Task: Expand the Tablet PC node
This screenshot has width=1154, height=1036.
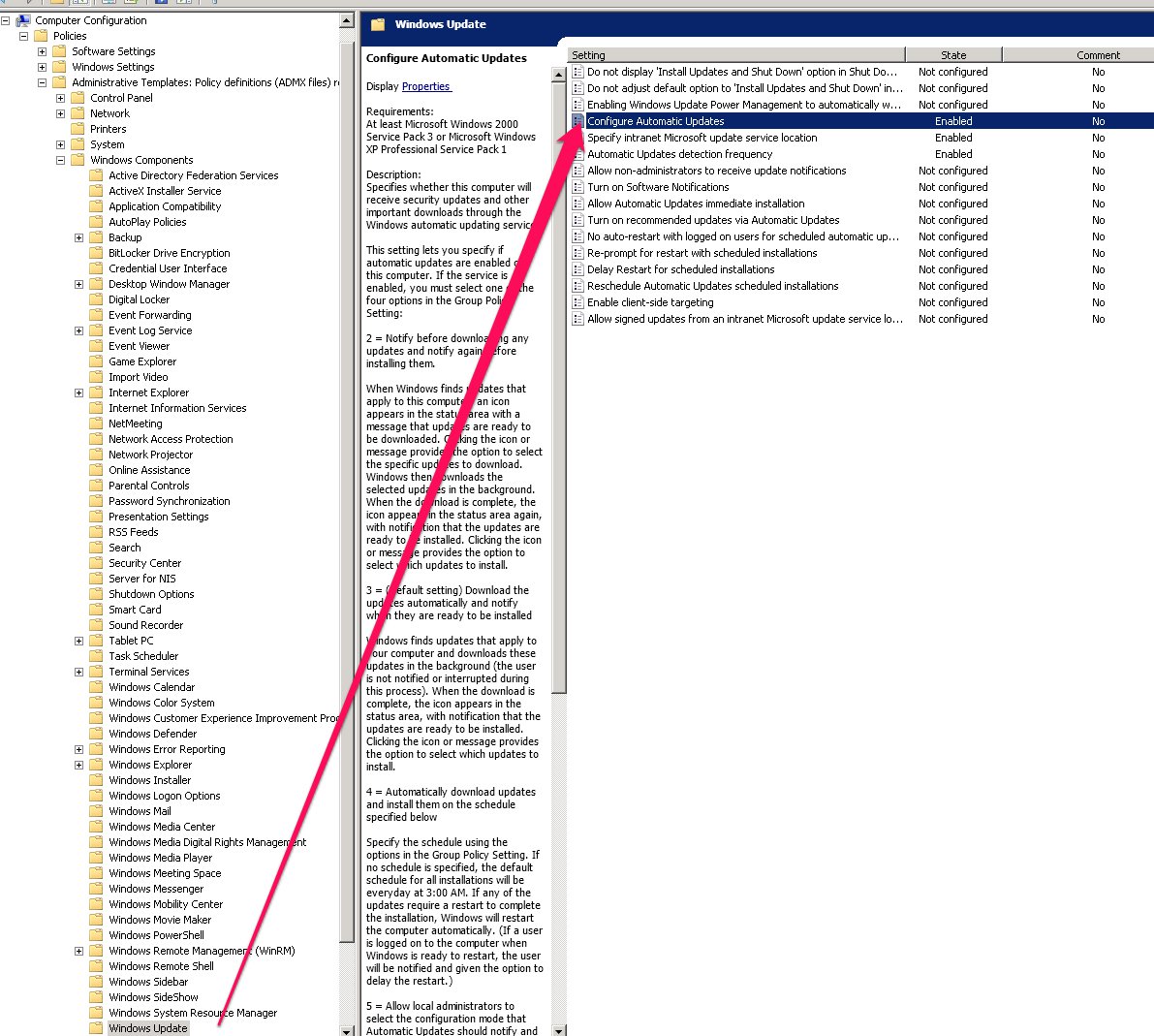Action: pos(78,642)
